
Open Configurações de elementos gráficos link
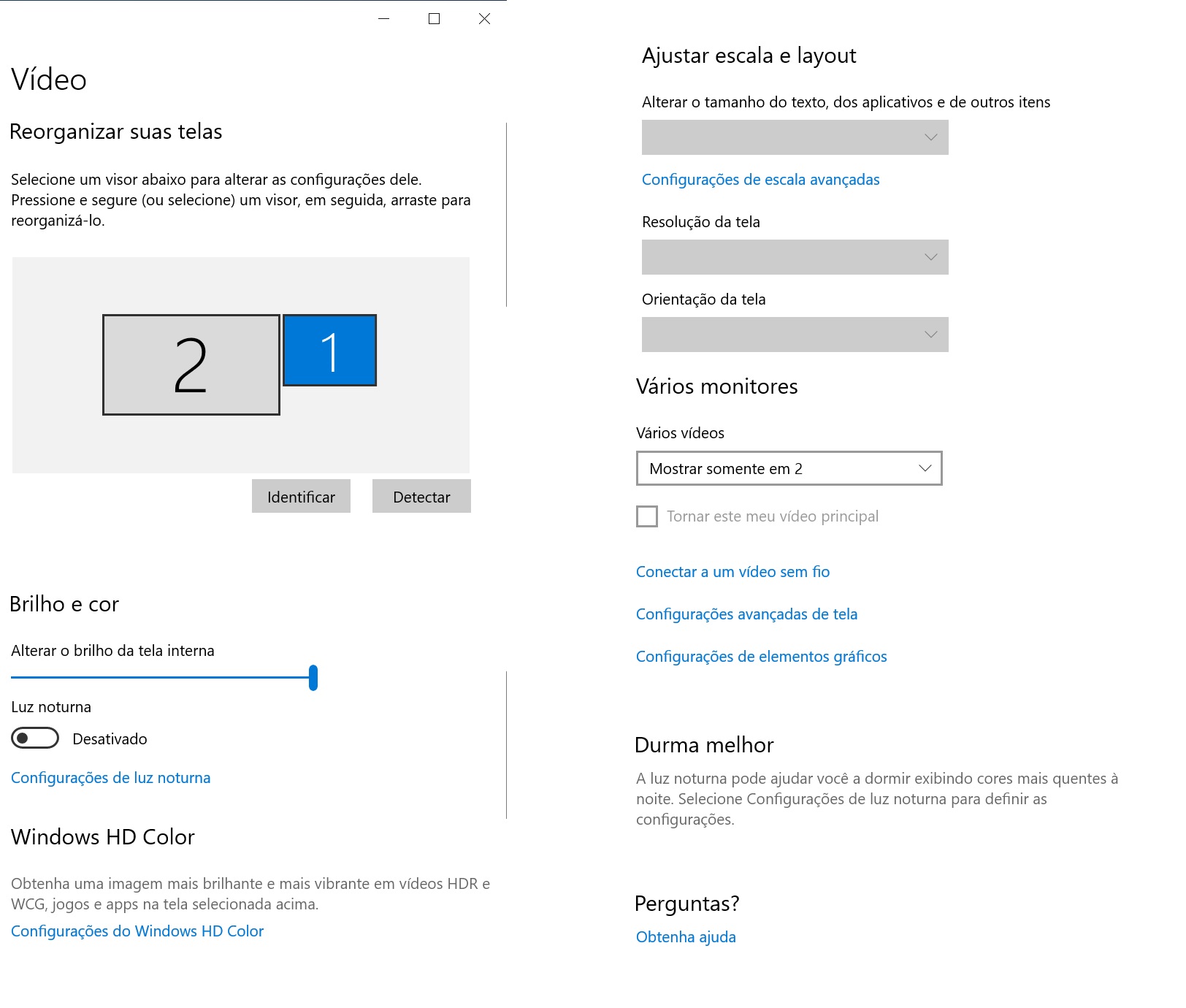click(761, 657)
